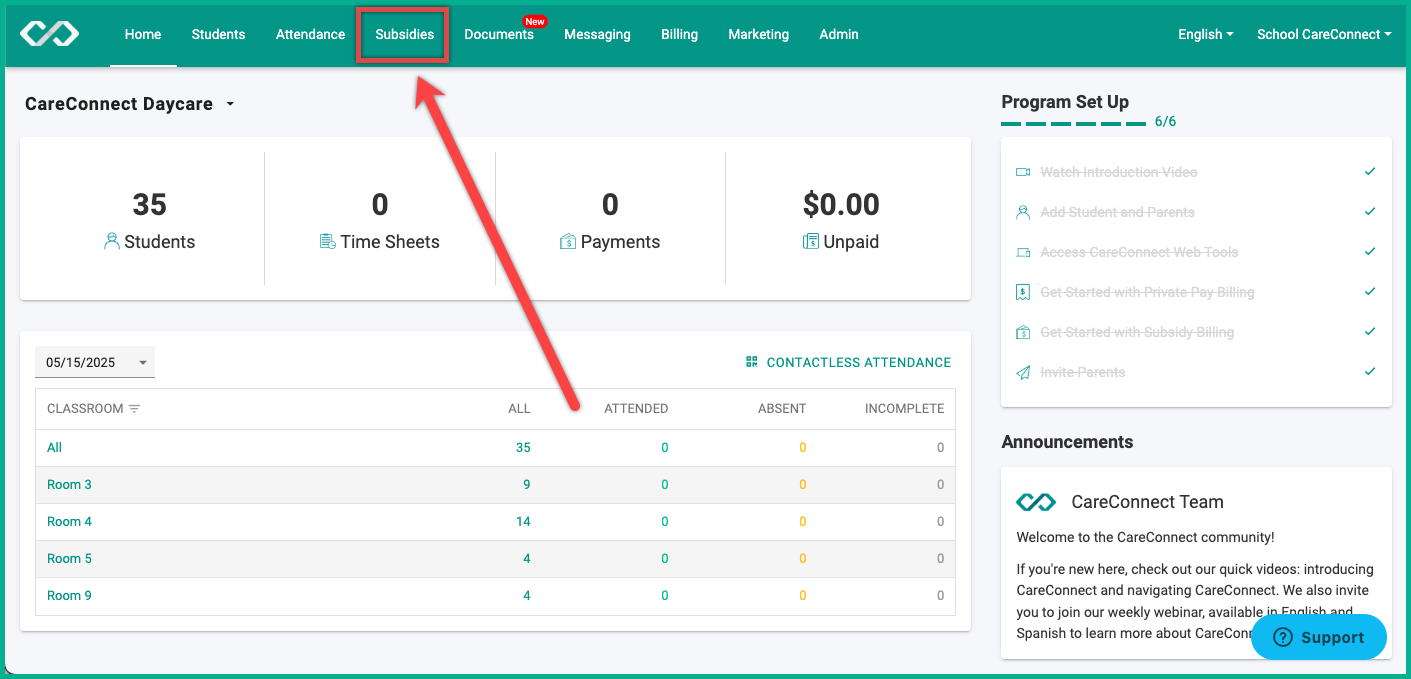1411x679 pixels.
Task: Click the question mark icon on Support
Action: pos(1283,637)
